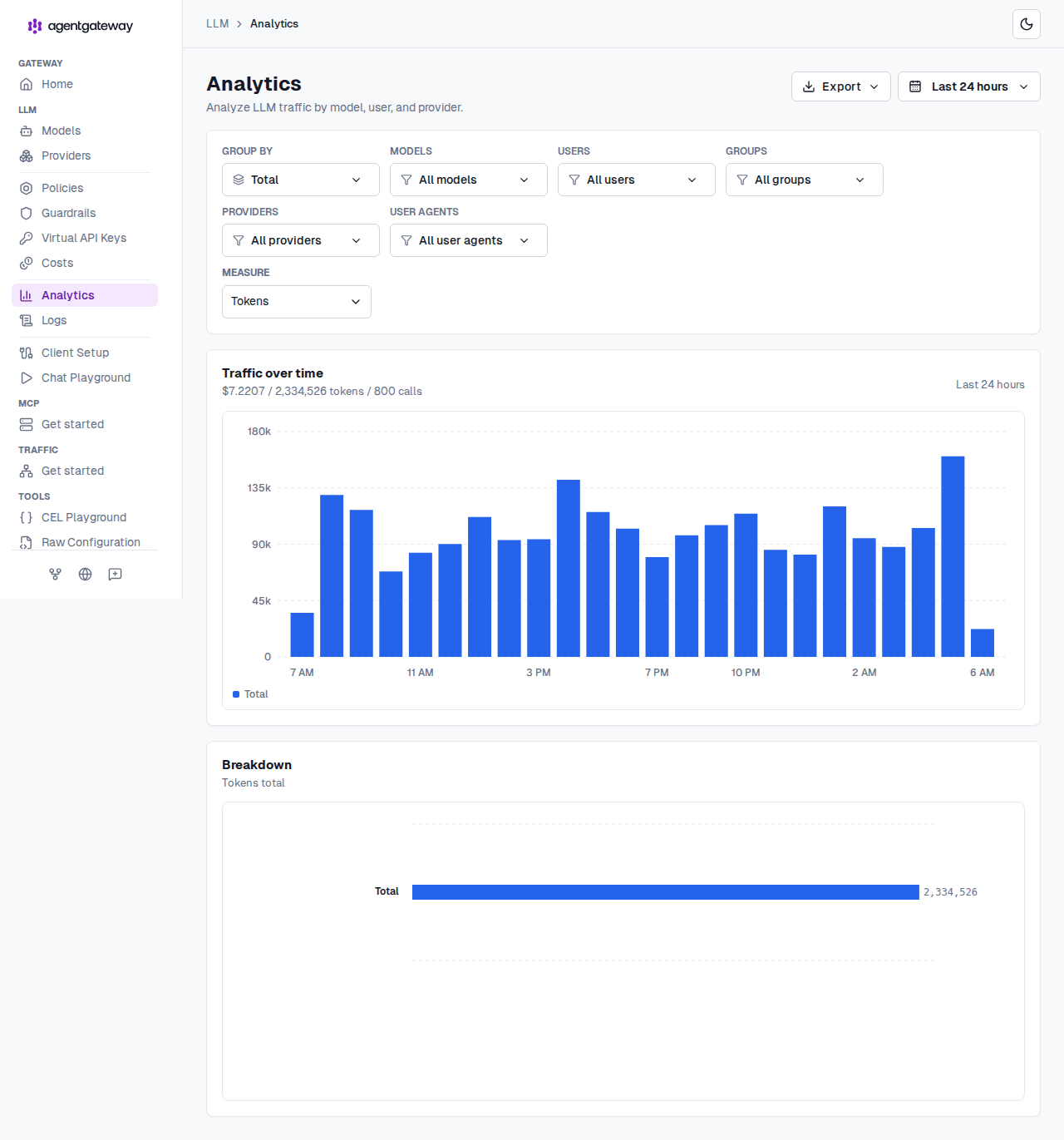1064x1140 pixels.
Task: Open Chat Playground link
Action: [85, 378]
